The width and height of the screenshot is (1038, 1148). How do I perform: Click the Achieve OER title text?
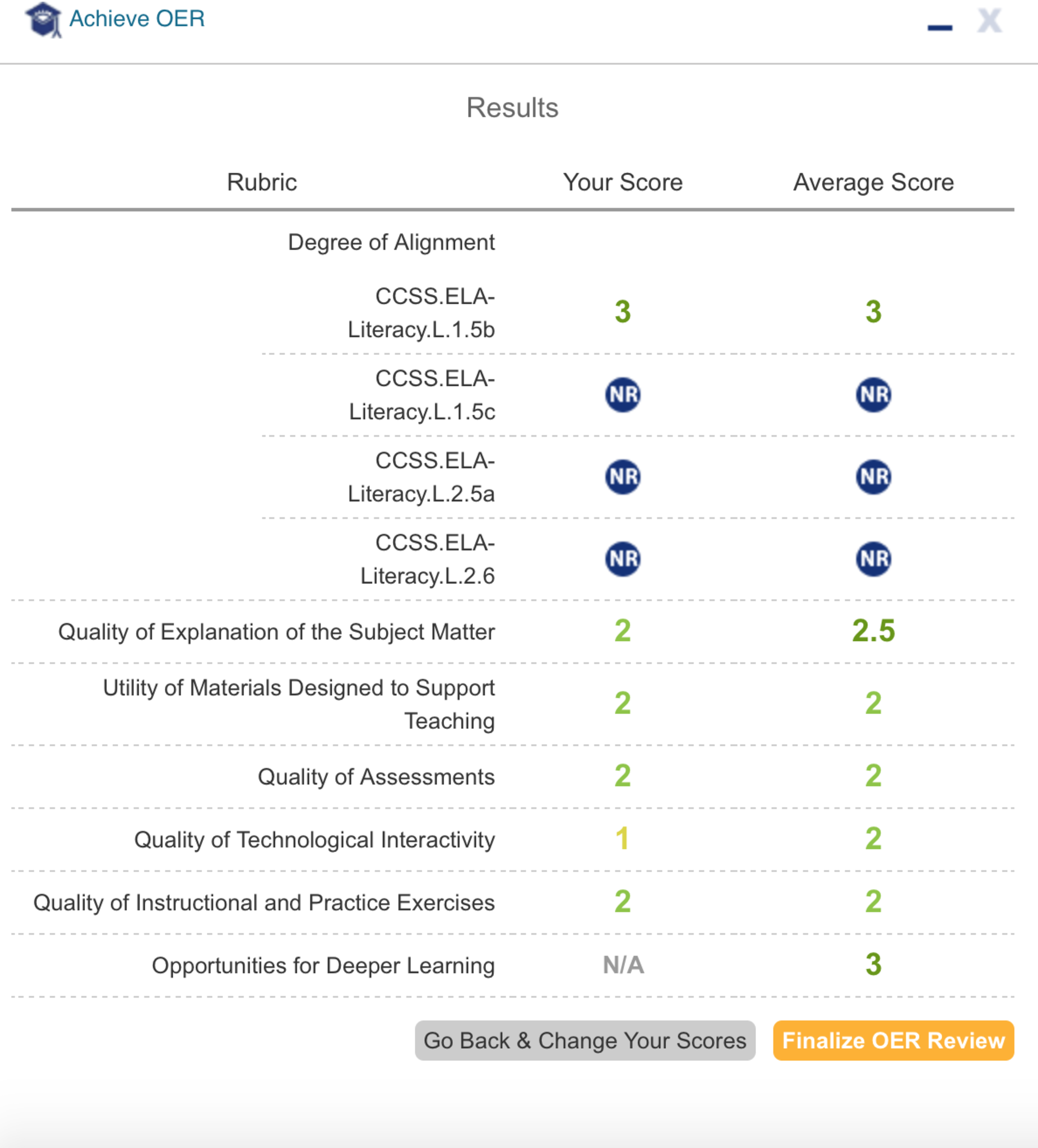(x=137, y=19)
